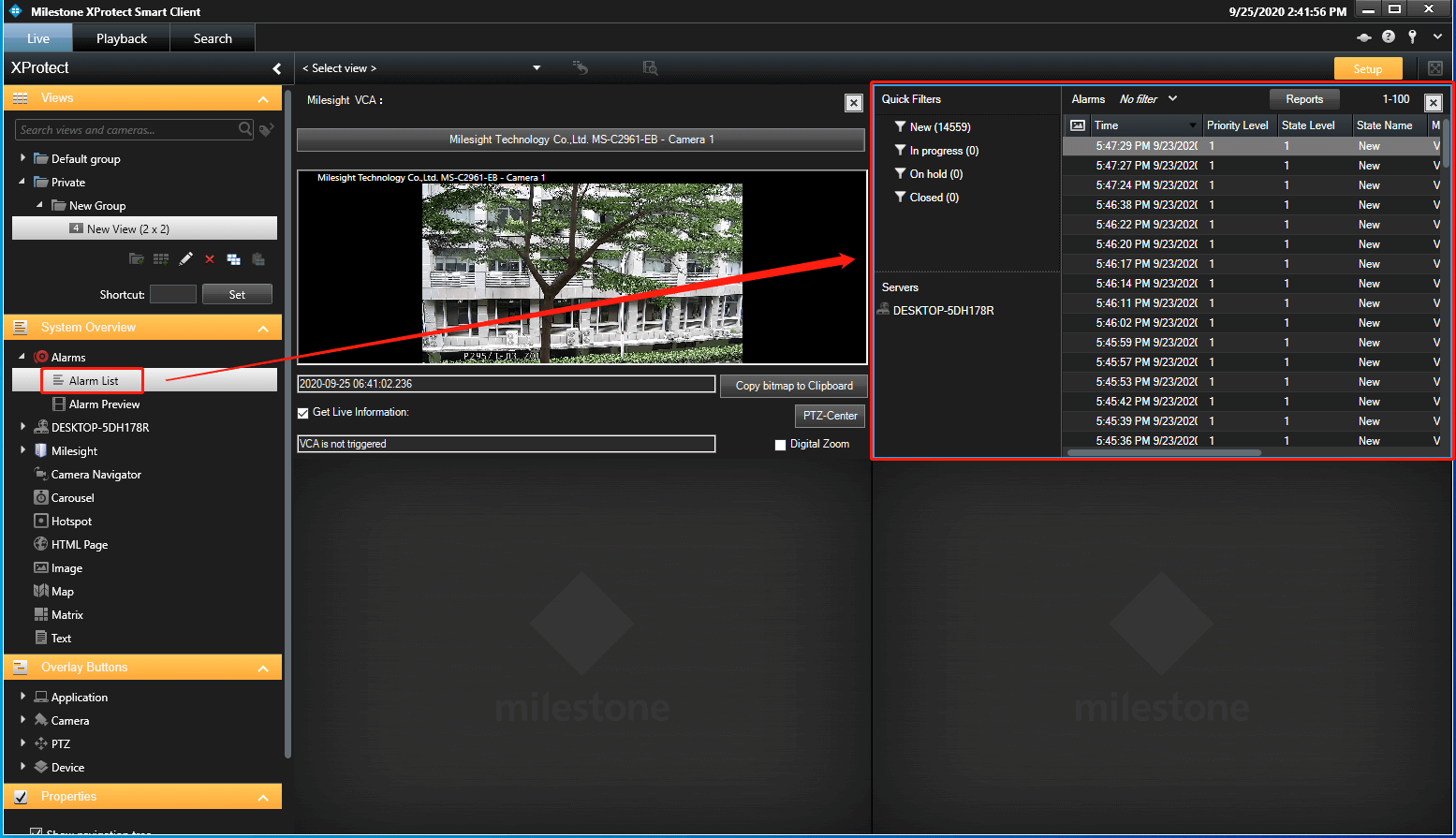Click the alarm list image column icon

pyautogui.click(x=1078, y=125)
